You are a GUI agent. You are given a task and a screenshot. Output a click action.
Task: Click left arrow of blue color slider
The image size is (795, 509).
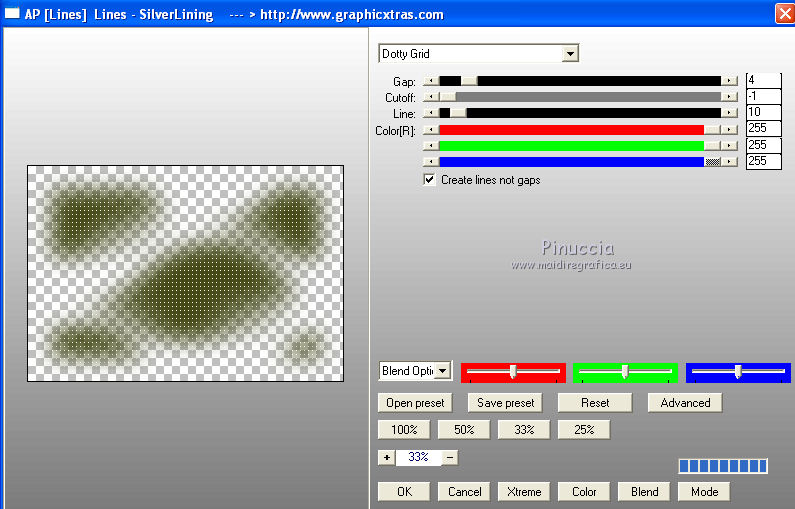pyautogui.click(x=431, y=162)
